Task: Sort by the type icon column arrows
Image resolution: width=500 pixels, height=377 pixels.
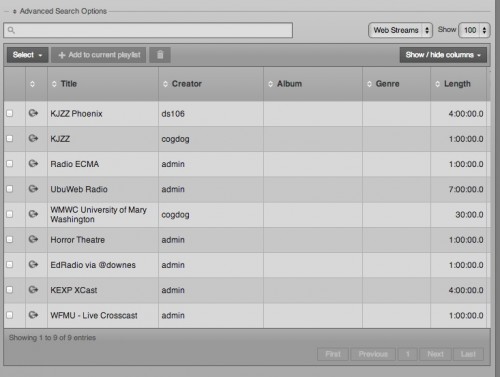Action: (32, 84)
